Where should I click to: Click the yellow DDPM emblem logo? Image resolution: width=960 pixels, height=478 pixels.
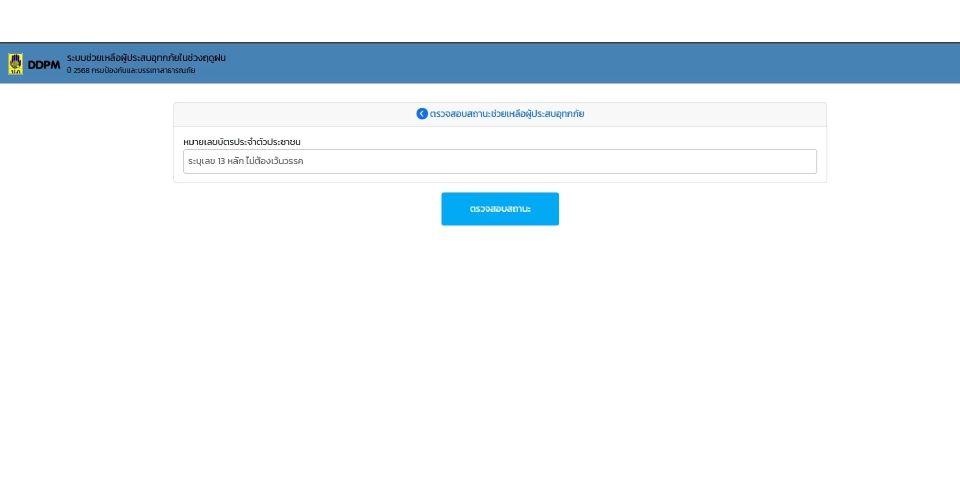(x=15, y=64)
